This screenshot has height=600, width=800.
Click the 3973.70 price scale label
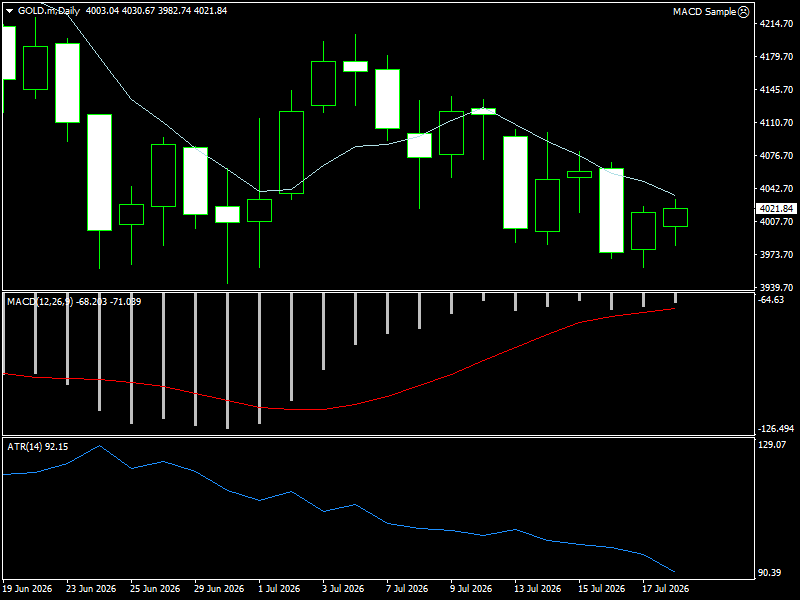pos(776,255)
